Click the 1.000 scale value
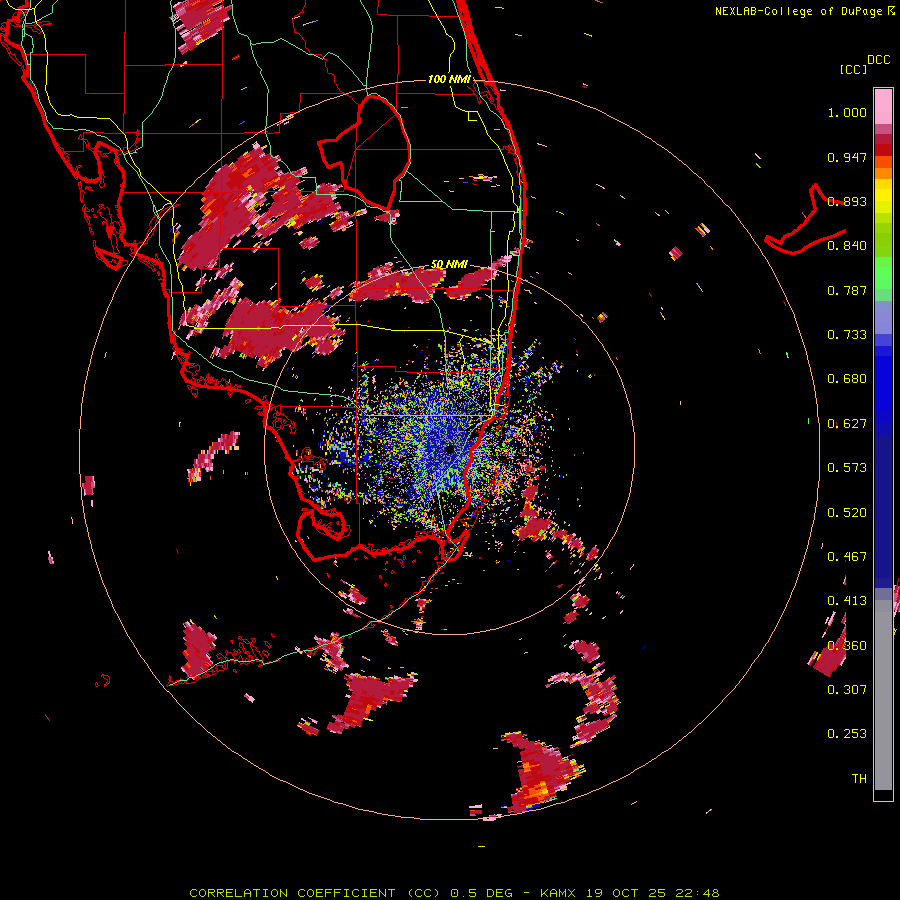The height and width of the screenshot is (900, 900). pos(847,113)
